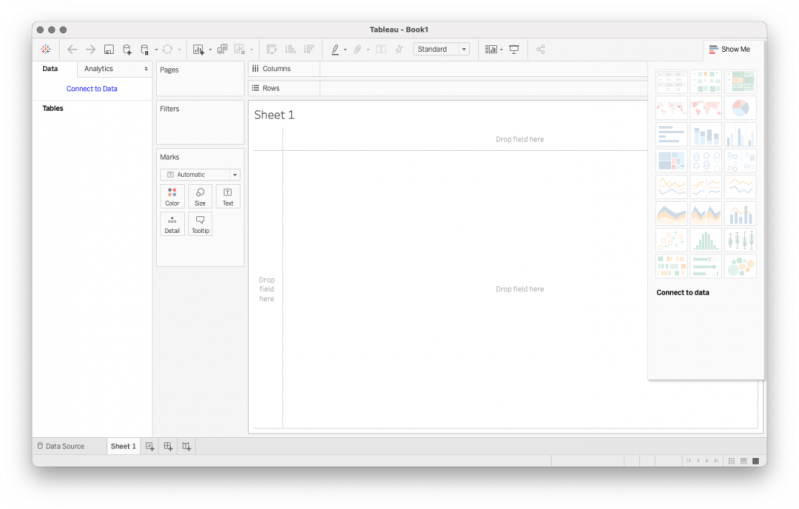Image resolution: width=799 pixels, height=509 pixels.
Task: Click the Rows shelf drop area
Action: point(484,88)
